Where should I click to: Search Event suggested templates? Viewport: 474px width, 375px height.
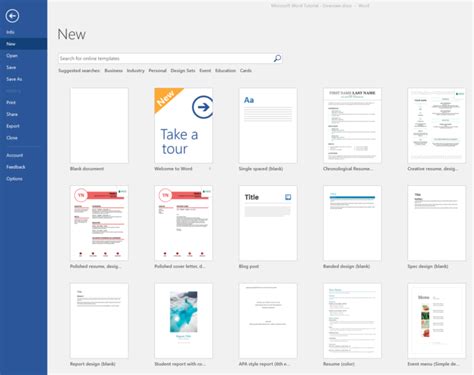pyautogui.click(x=205, y=70)
